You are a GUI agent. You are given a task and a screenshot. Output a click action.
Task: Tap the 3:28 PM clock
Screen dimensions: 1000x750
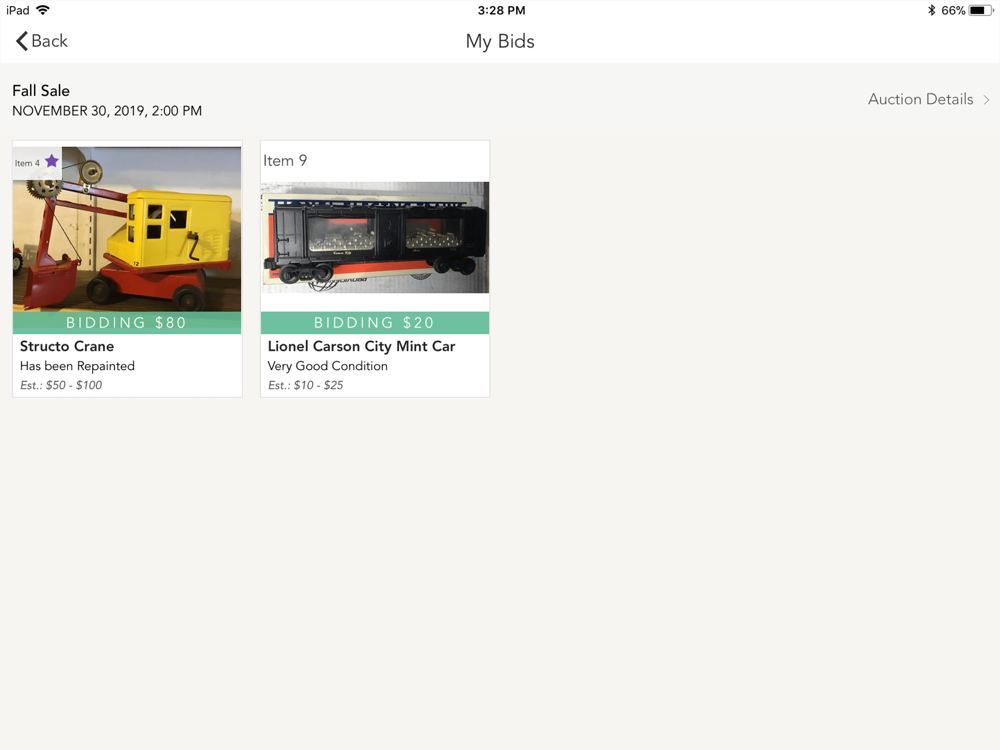click(x=501, y=10)
